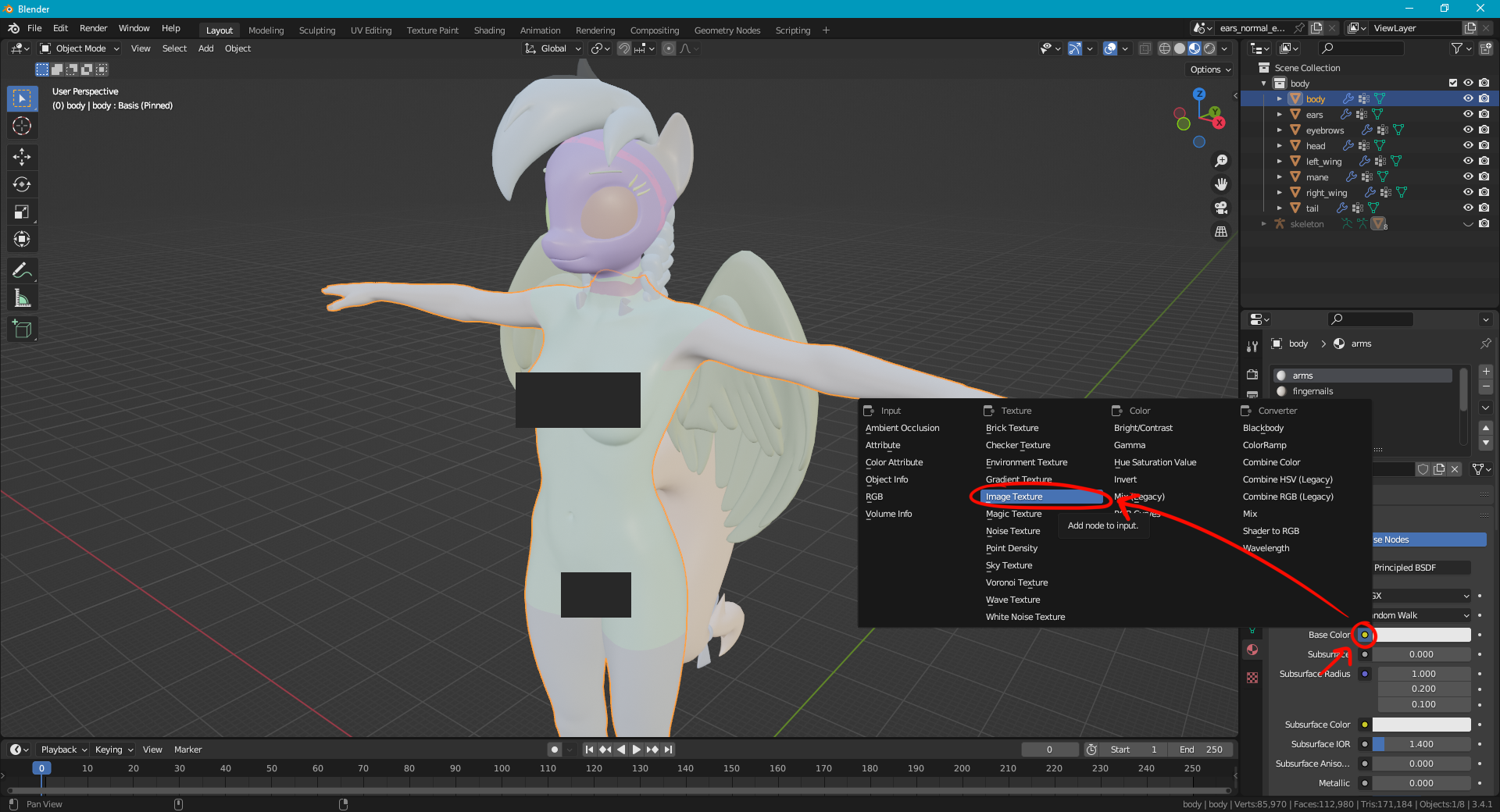
Task: Enable material preview shading
Action: 1195,48
